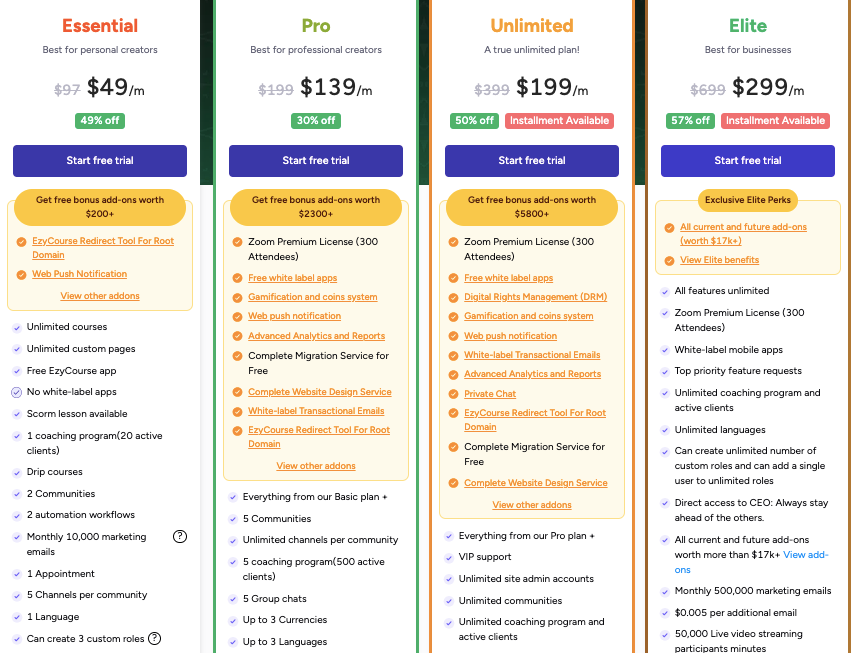The width and height of the screenshot is (851, 653).
Task: Open Digital Rights Management (DRM) link
Action: tap(535, 297)
